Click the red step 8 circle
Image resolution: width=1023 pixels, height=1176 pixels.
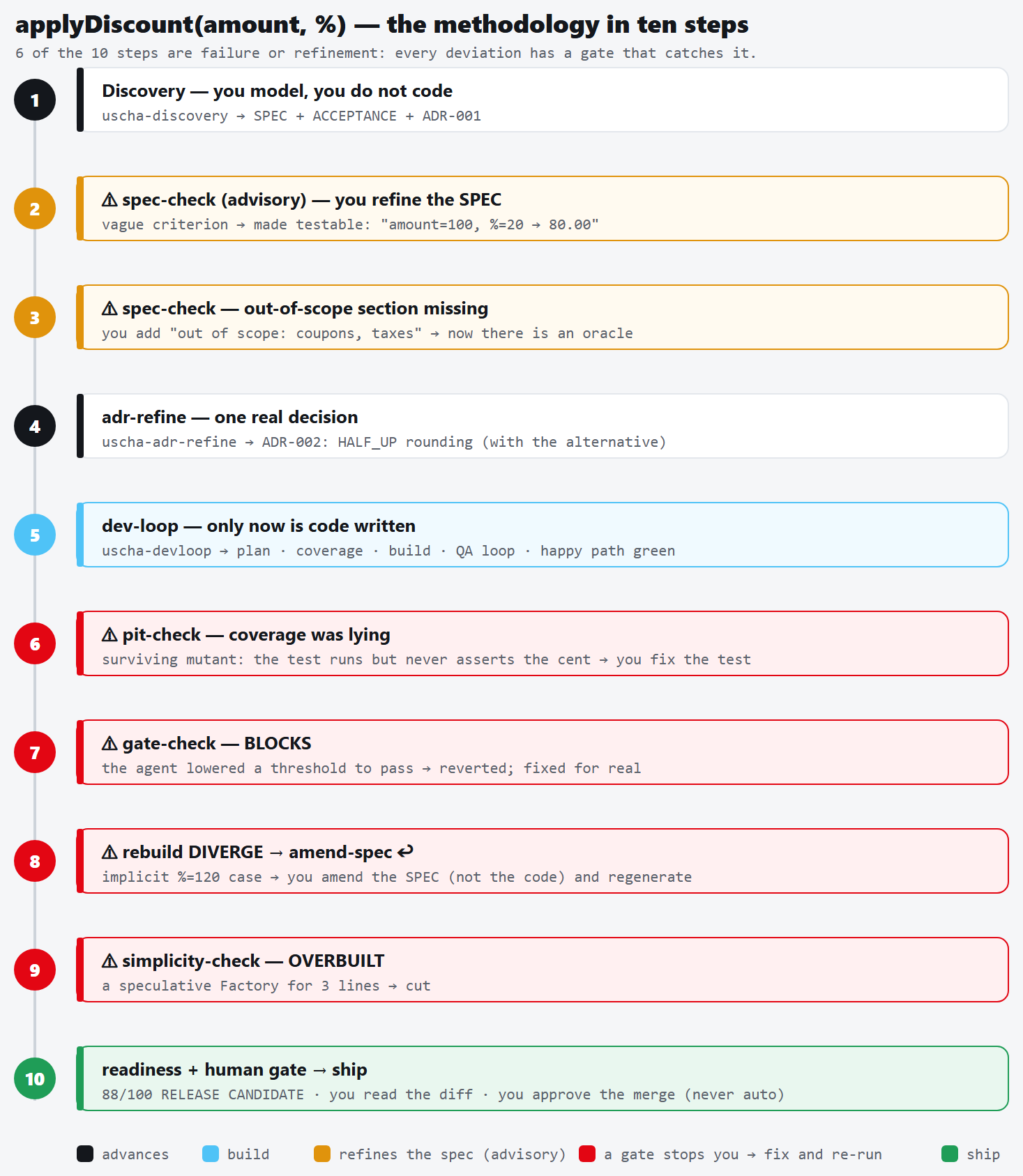tap(35, 861)
